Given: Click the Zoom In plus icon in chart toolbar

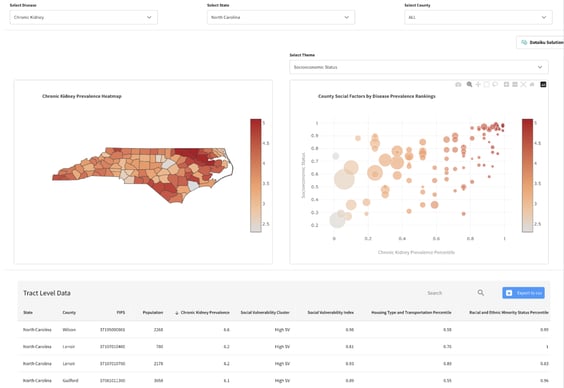Looking at the screenshot, I should tap(506, 85).
